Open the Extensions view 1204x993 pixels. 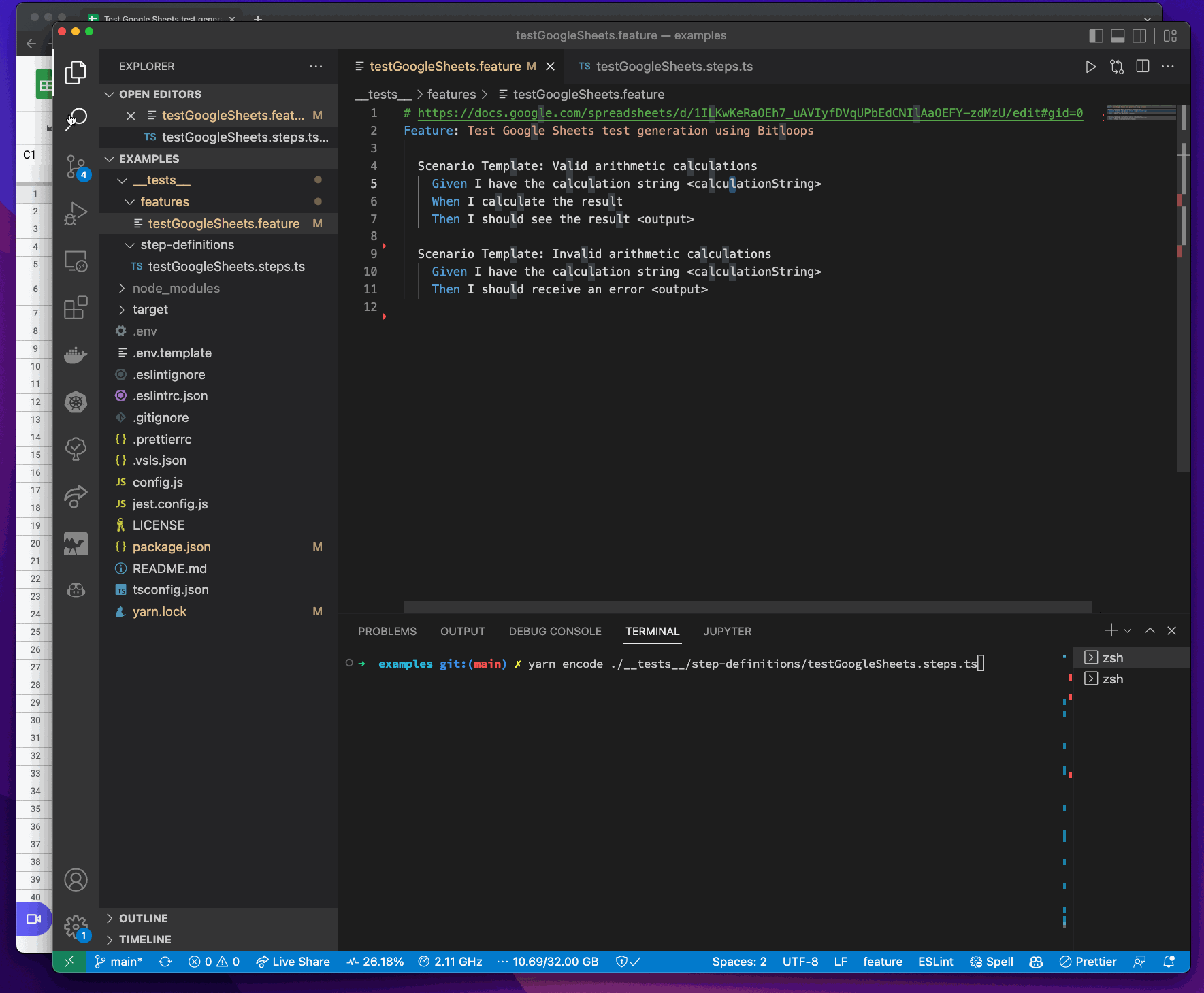76,308
